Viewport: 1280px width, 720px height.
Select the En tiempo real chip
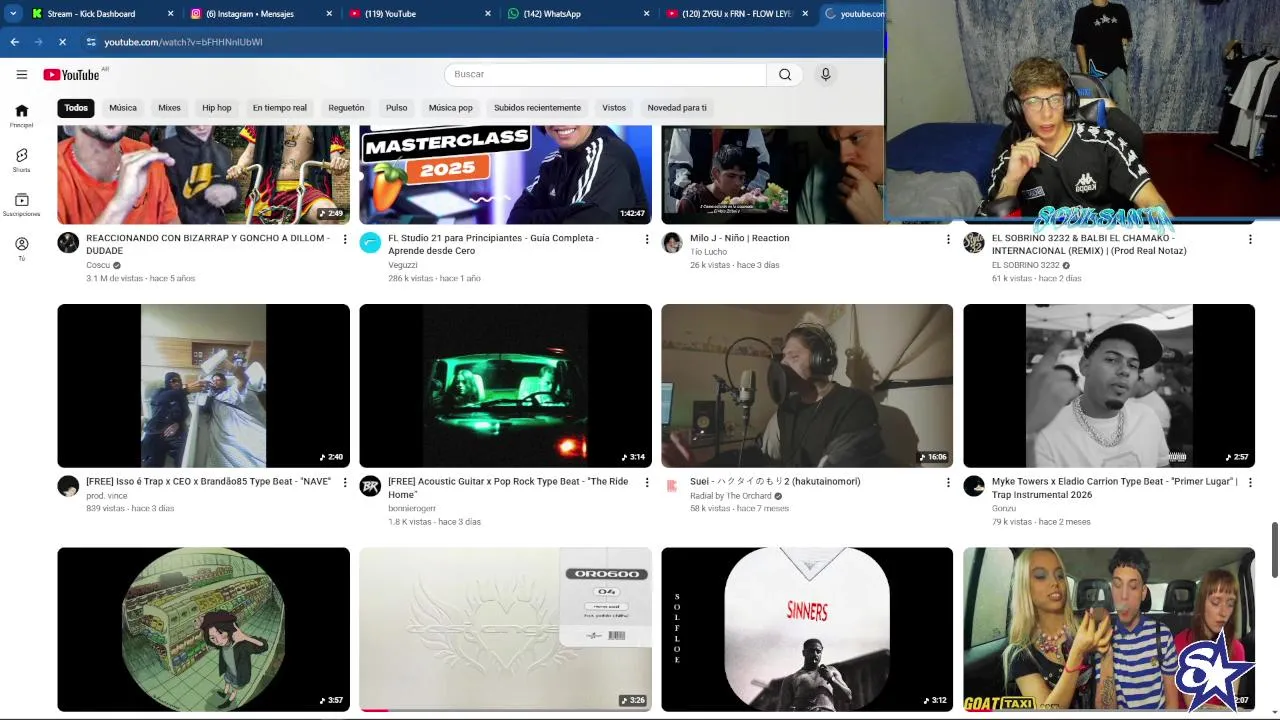279,108
